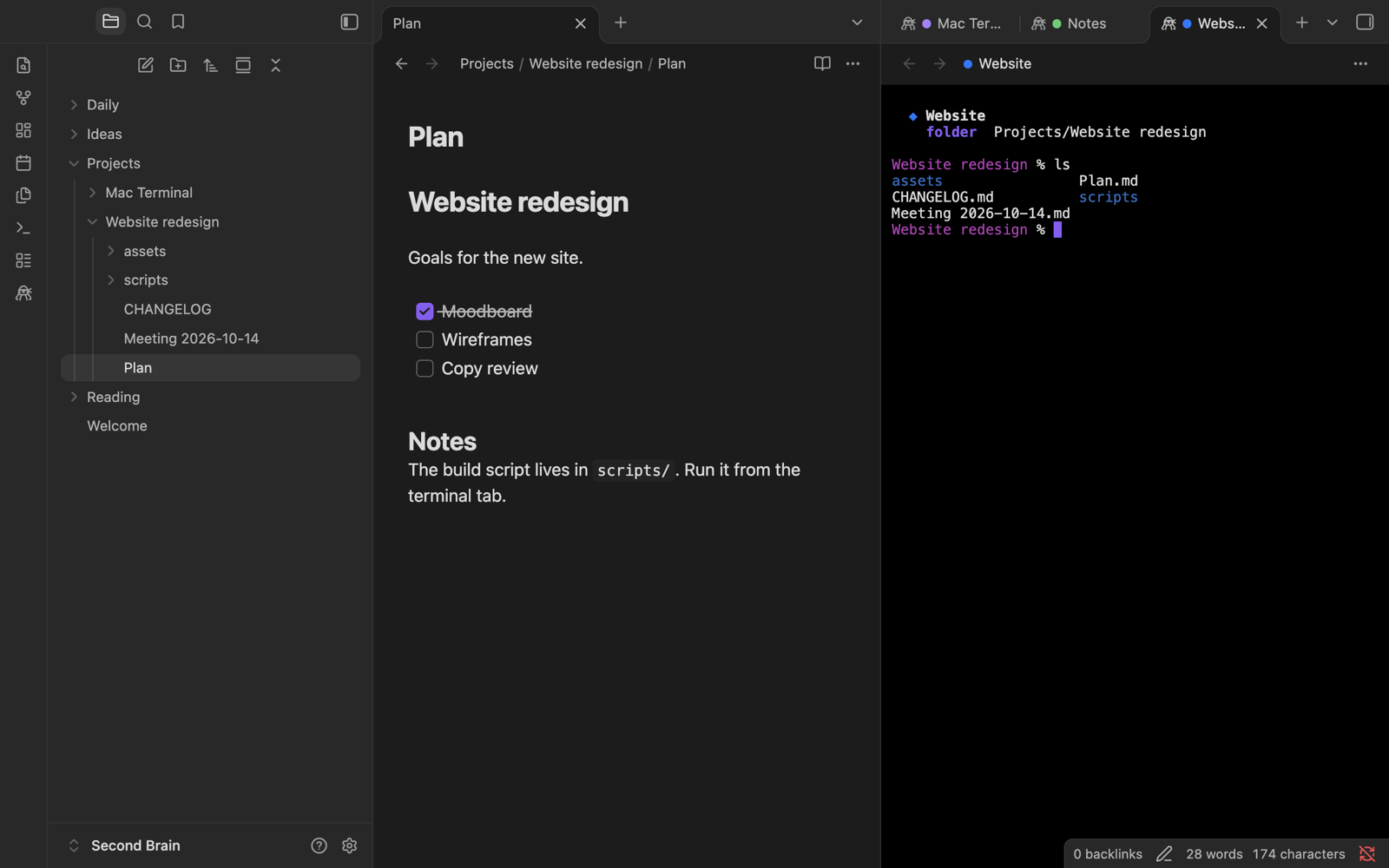The height and width of the screenshot is (868, 1389).
Task: Open the bookmarks panel icon
Action: pyautogui.click(x=178, y=22)
